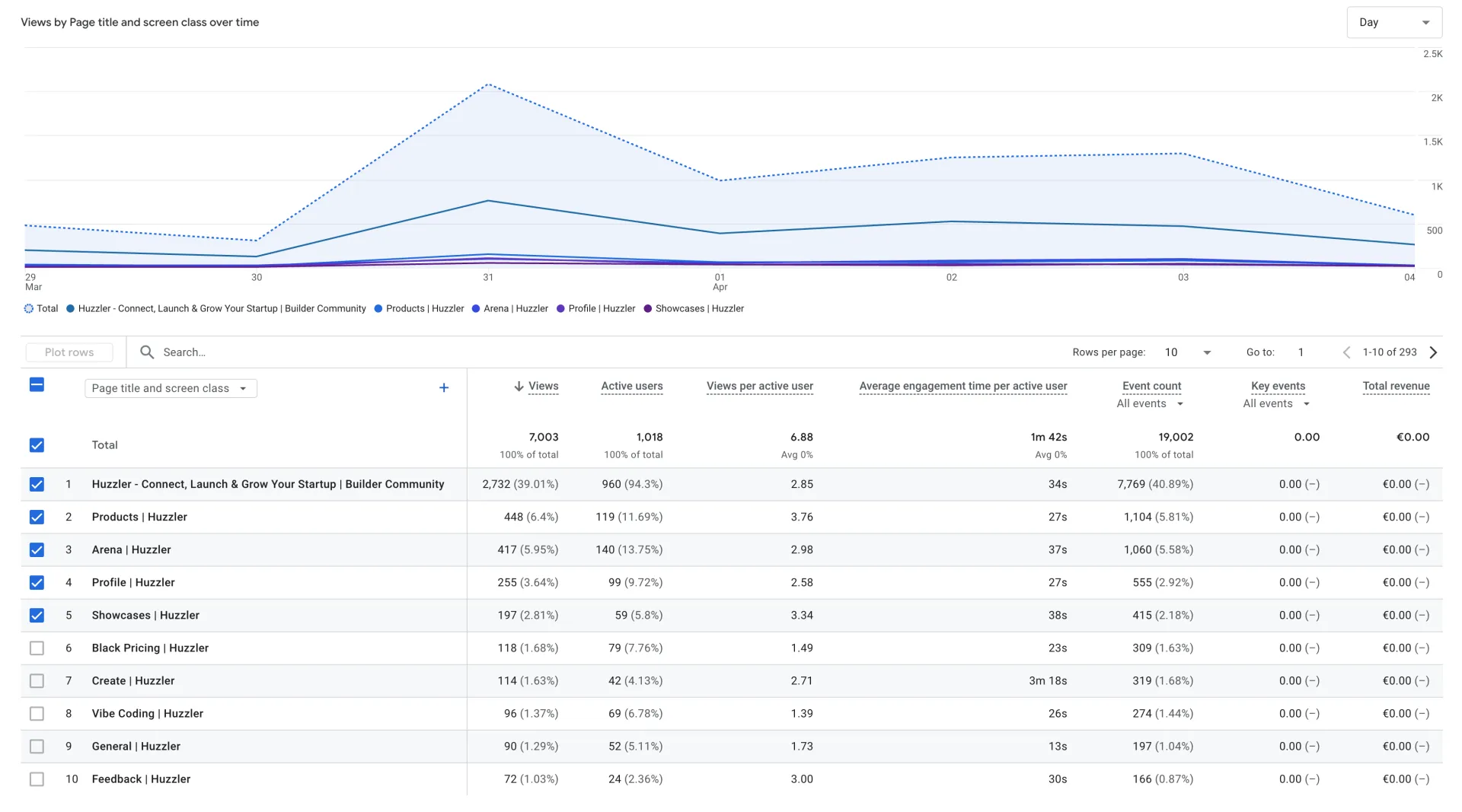Click the '3m 18s' engagement time cell
Image resolution: width=1462 pixels, height=812 pixels.
[1048, 681]
